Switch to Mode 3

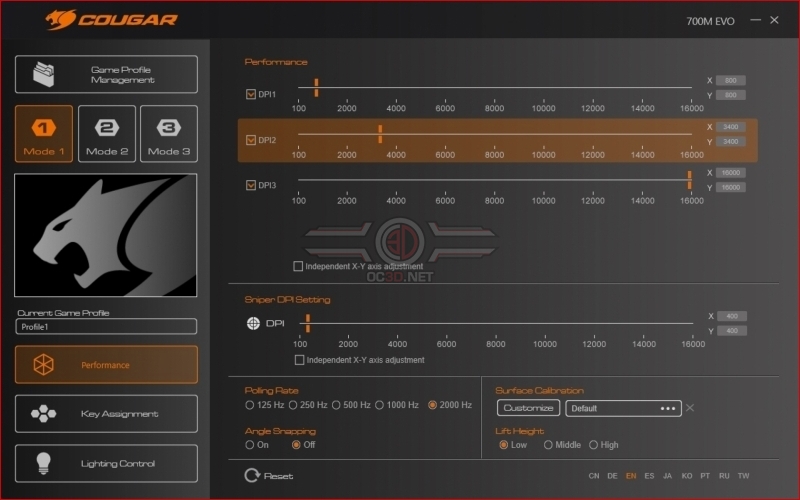169,134
